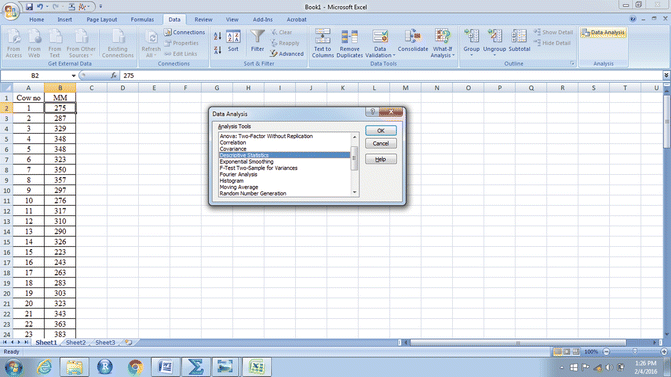
Task: Click the Office button orb
Action: [10, 10]
